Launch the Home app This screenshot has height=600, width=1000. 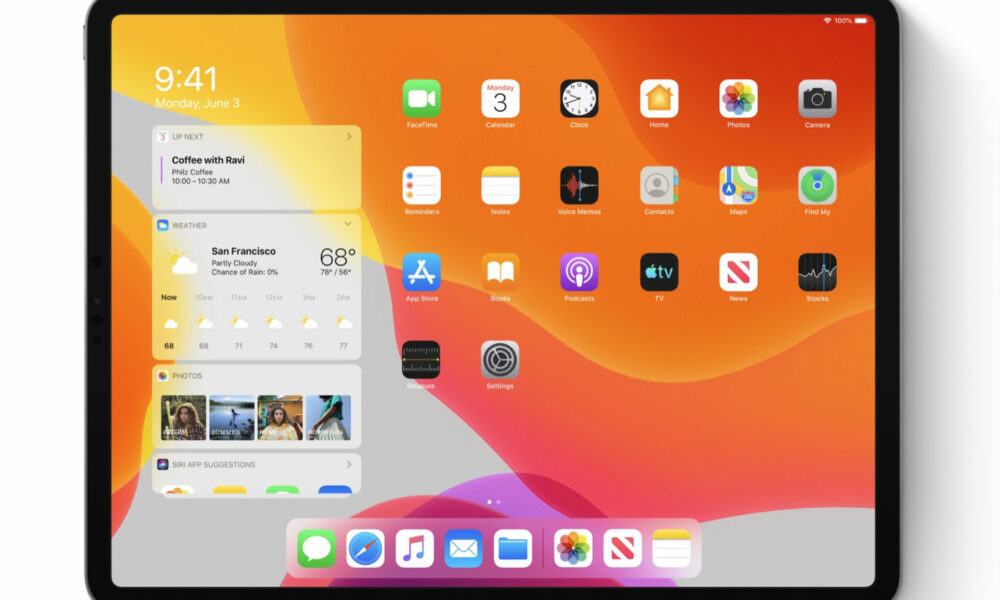(x=659, y=99)
